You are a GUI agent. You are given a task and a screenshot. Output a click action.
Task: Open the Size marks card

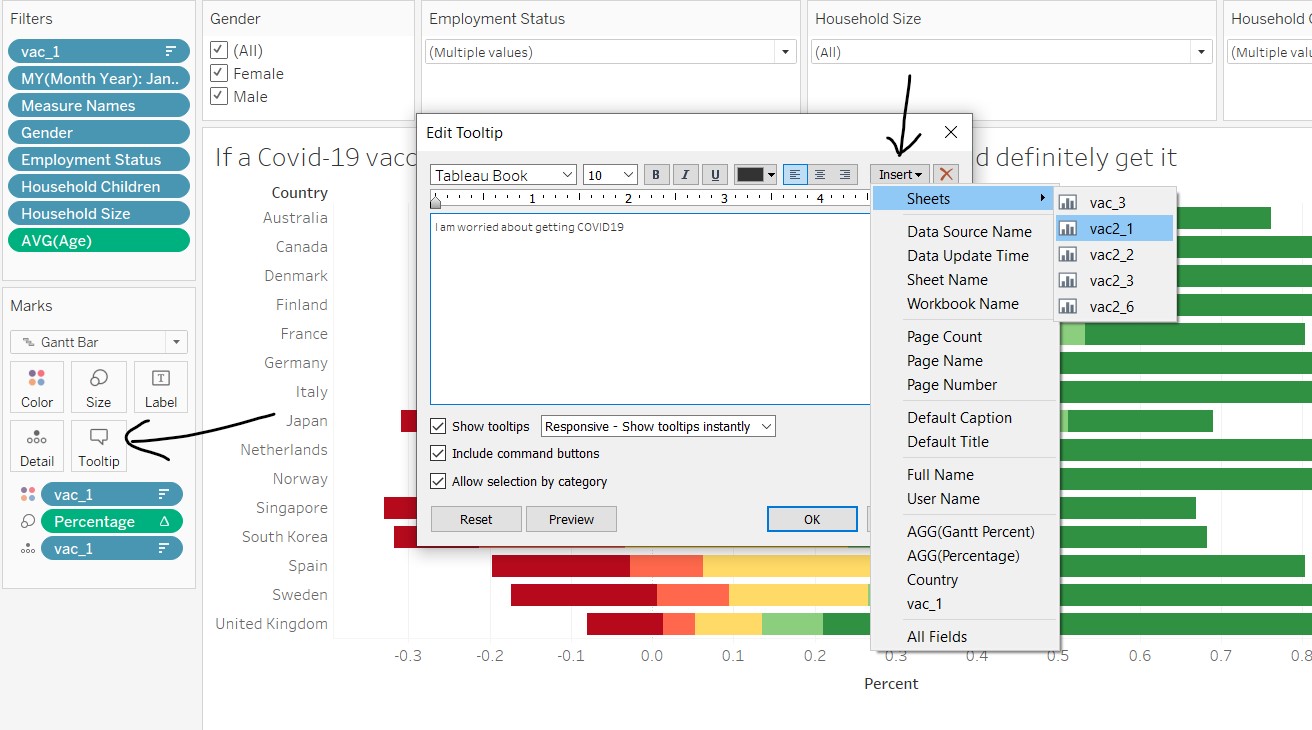tap(98, 387)
